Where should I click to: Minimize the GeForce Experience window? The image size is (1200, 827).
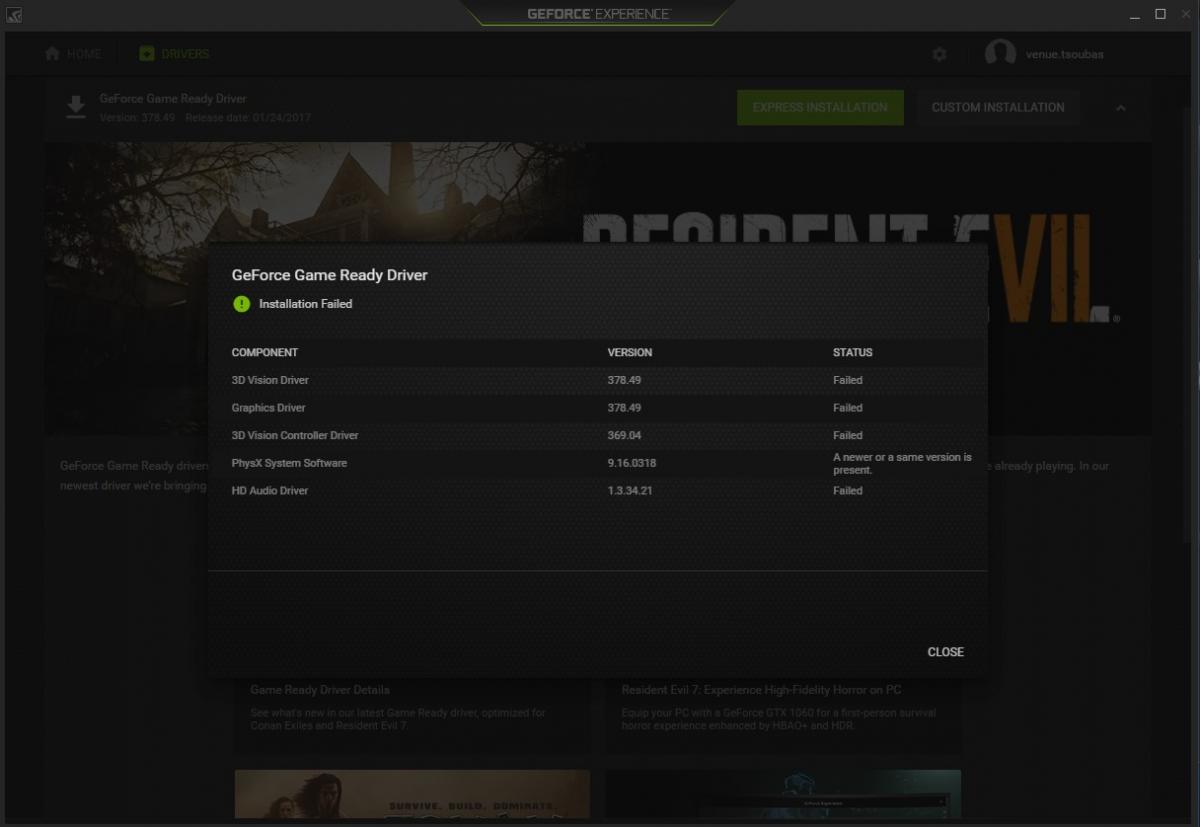click(1134, 14)
